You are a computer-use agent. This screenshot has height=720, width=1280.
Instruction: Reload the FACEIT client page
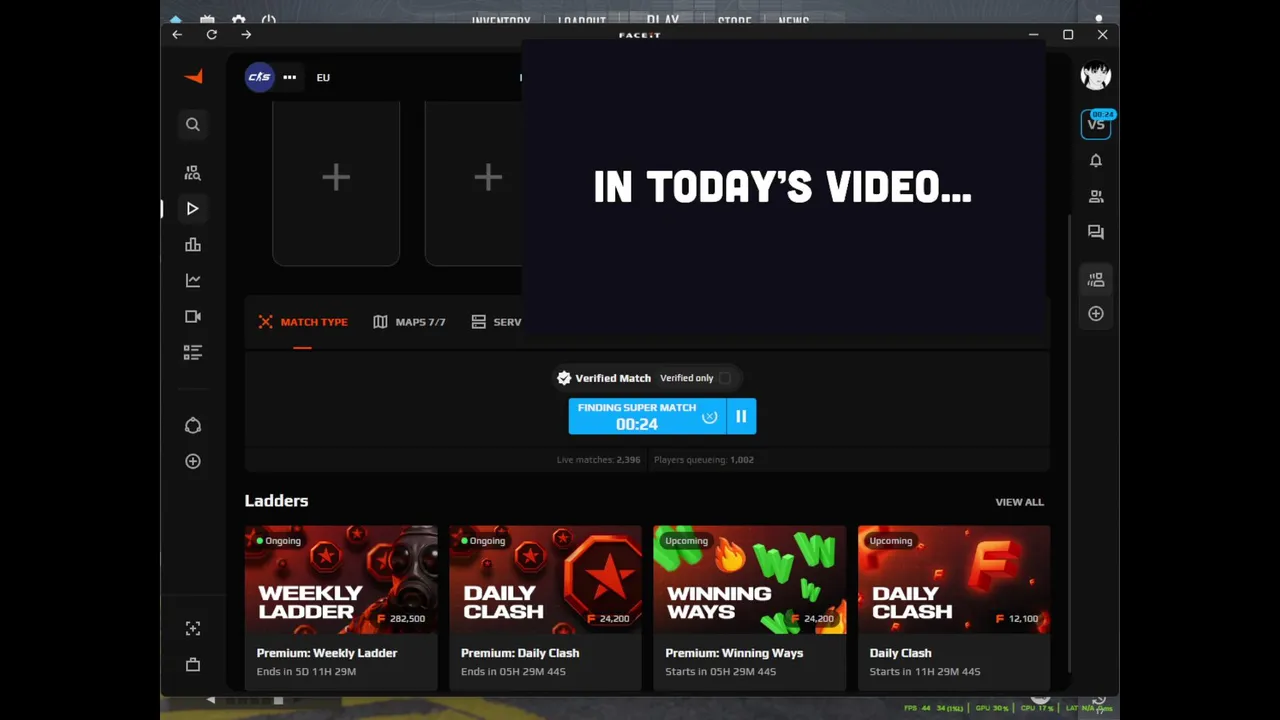[x=212, y=34]
